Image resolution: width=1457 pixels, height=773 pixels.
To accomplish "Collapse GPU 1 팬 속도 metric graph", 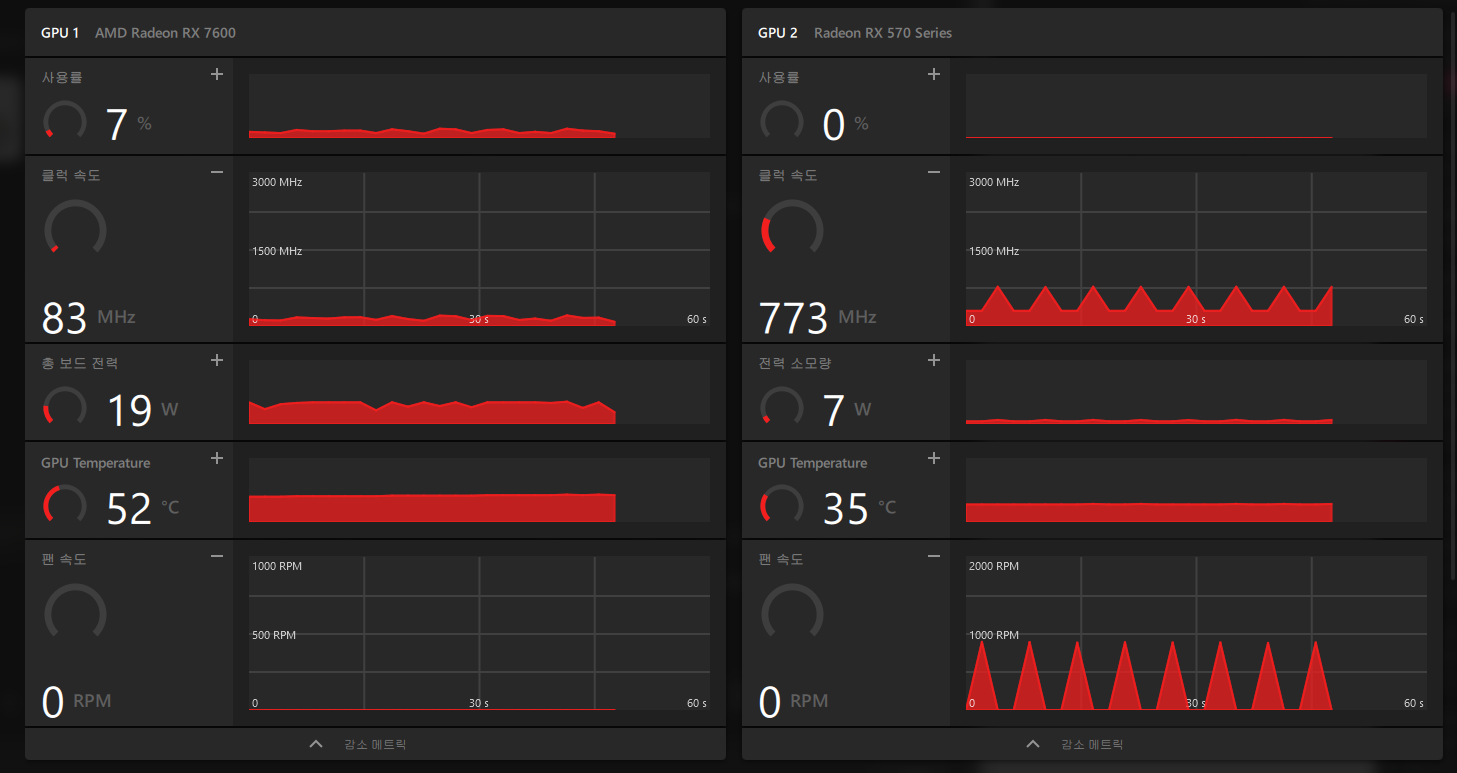I will coord(217,556).
